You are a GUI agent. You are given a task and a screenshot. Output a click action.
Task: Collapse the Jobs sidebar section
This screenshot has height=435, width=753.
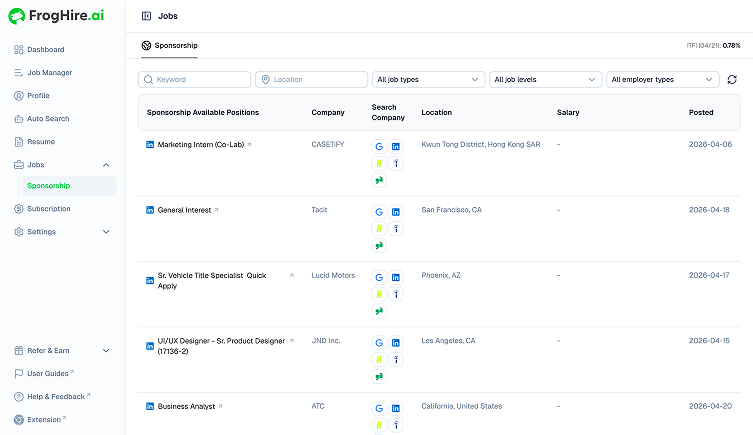click(x=106, y=165)
